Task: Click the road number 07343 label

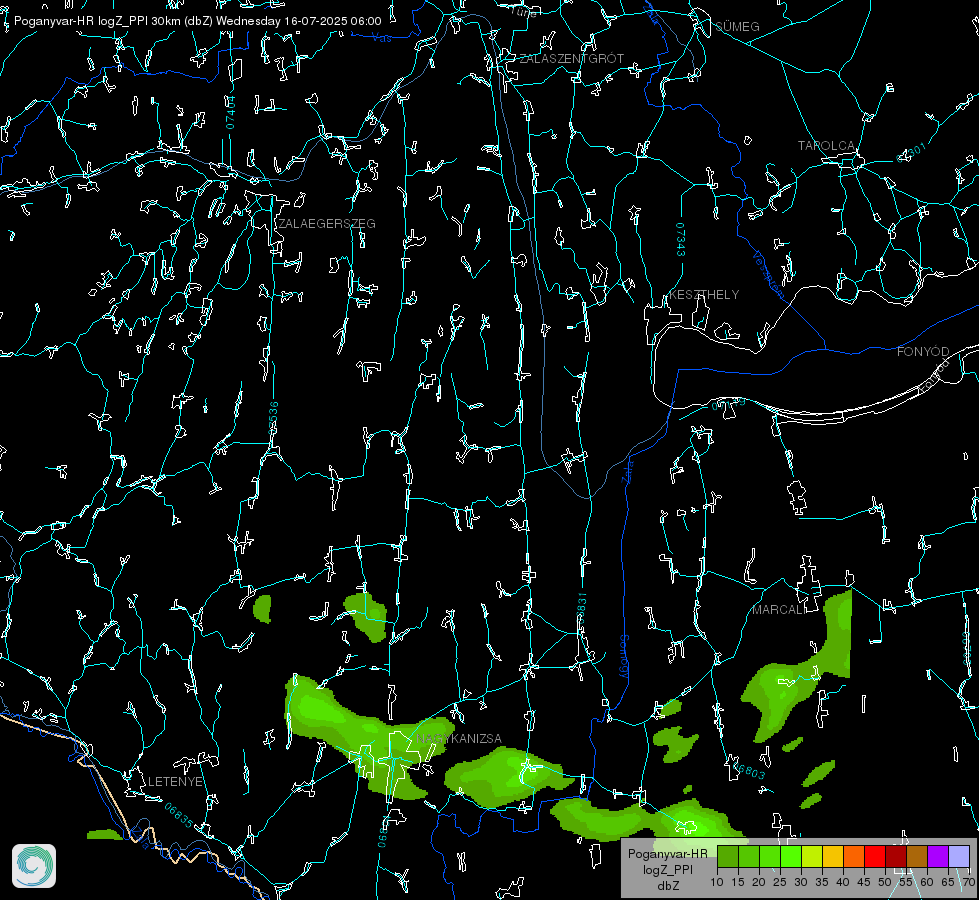Action: tap(681, 239)
